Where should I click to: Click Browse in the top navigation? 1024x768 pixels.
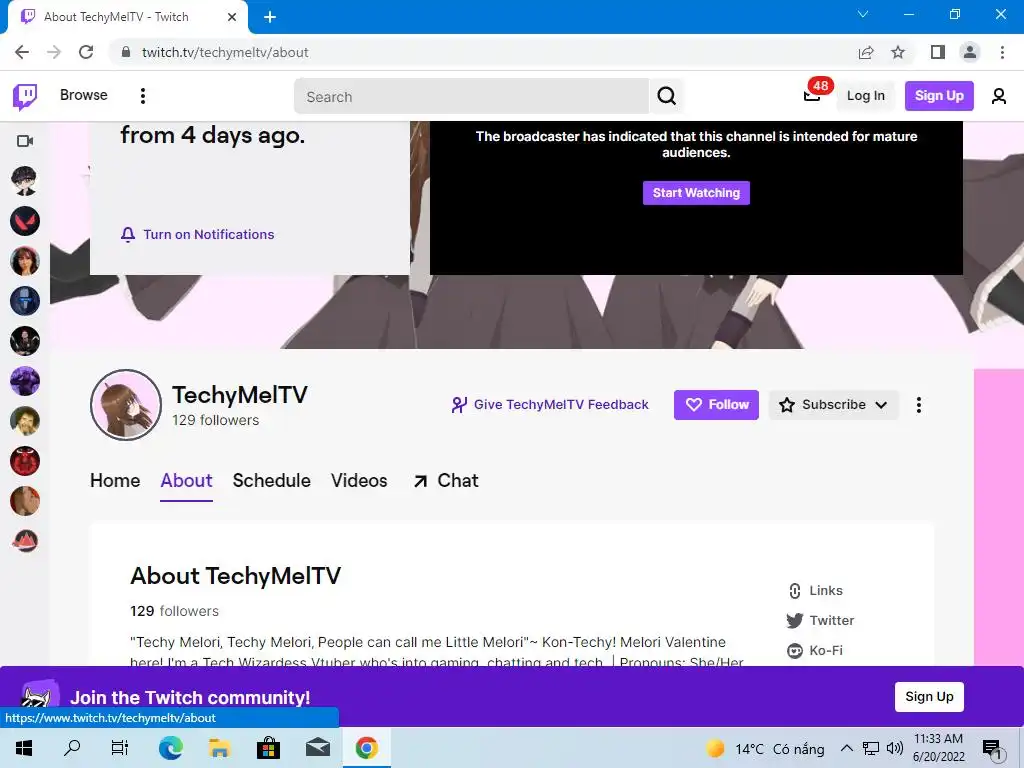[84, 95]
